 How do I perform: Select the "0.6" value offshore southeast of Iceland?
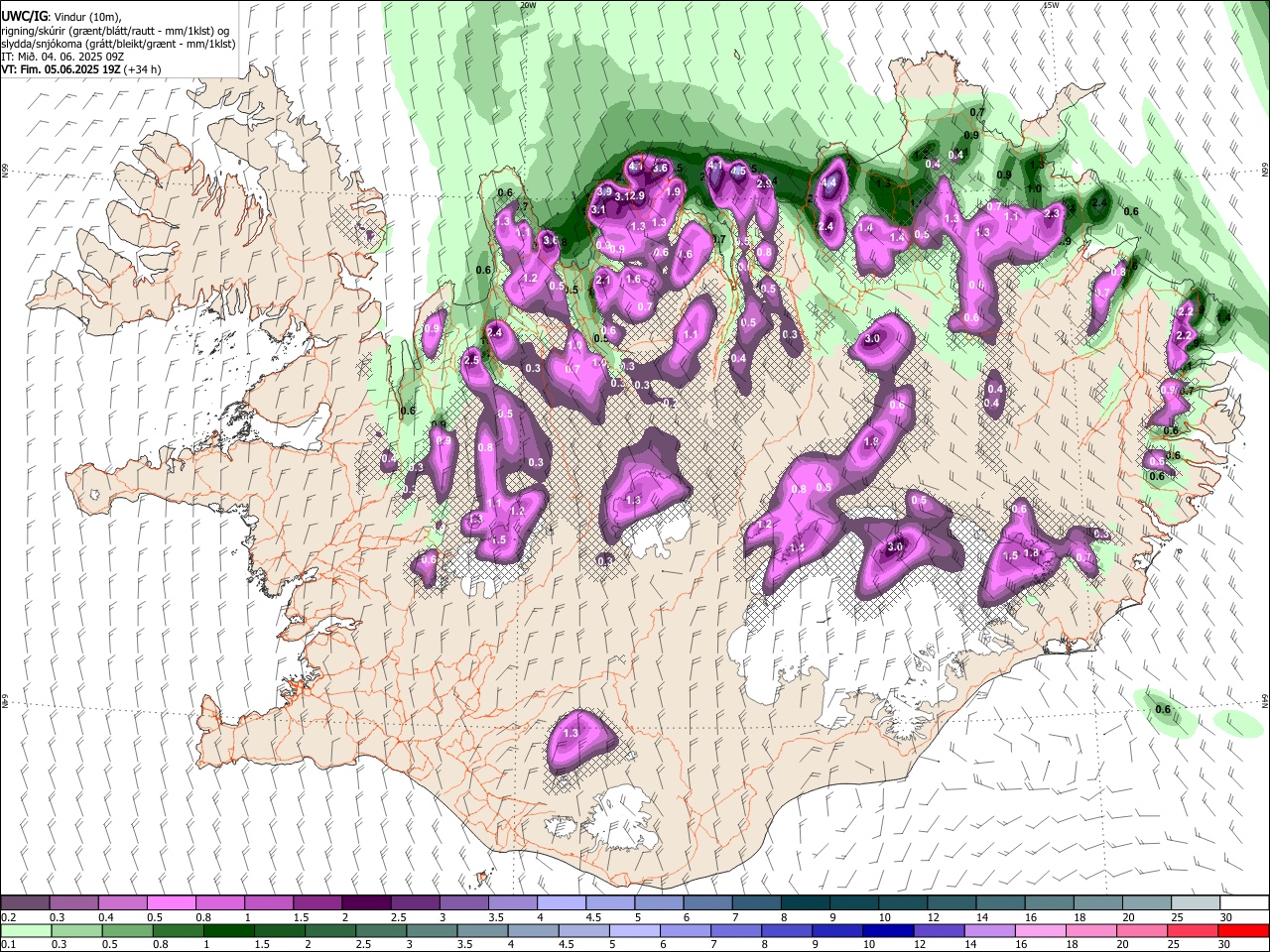pyautogui.click(x=1164, y=710)
